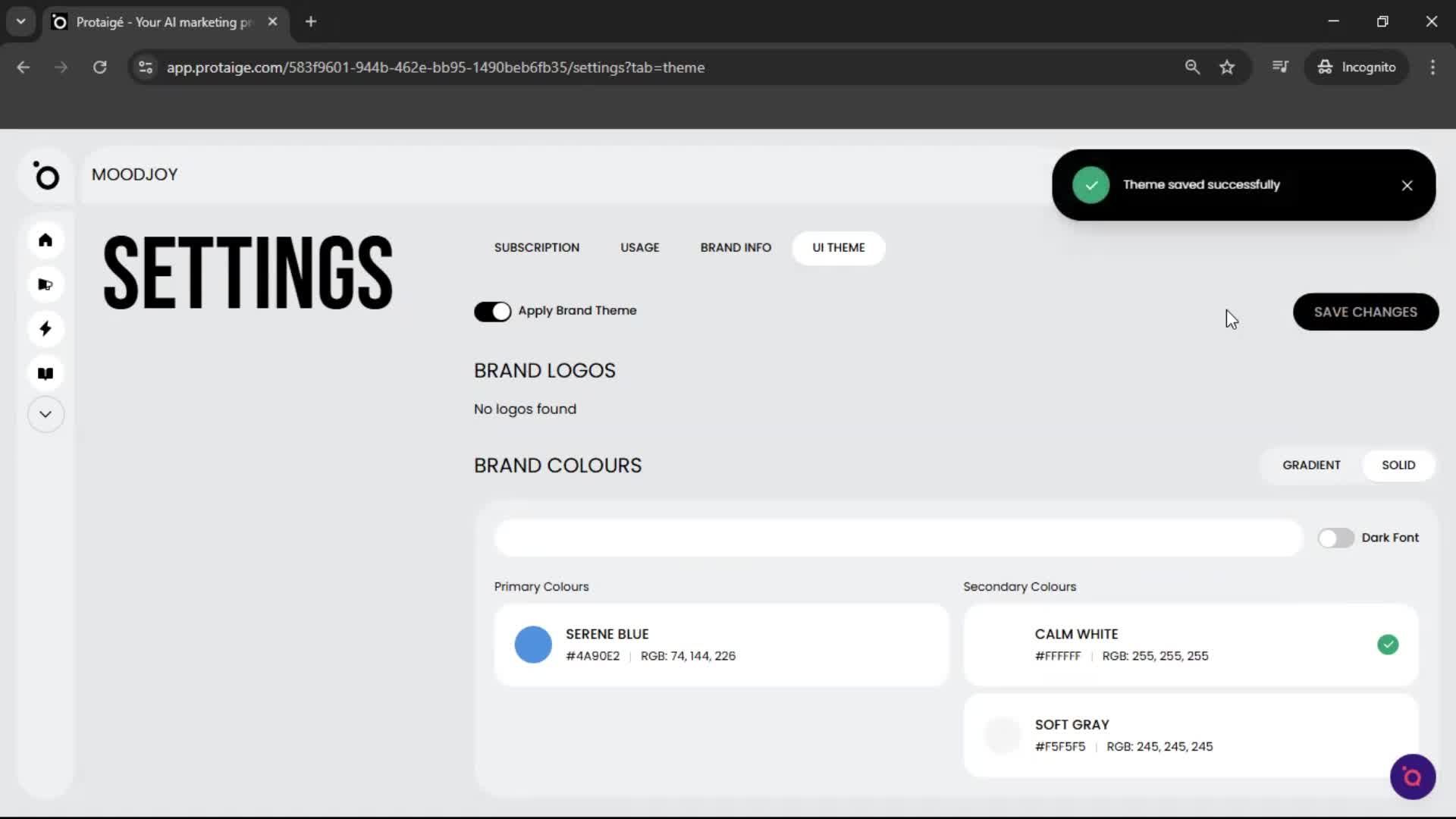Open the browser tab search dropdown
Screen dimensions: 1456x819
tap(20, 21)
